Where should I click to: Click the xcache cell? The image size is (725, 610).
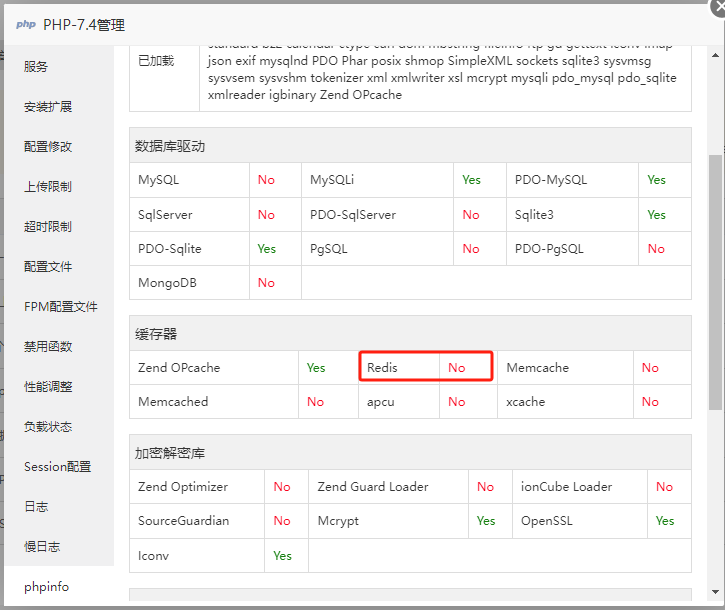pyautogui.click(x=565, y=401)
